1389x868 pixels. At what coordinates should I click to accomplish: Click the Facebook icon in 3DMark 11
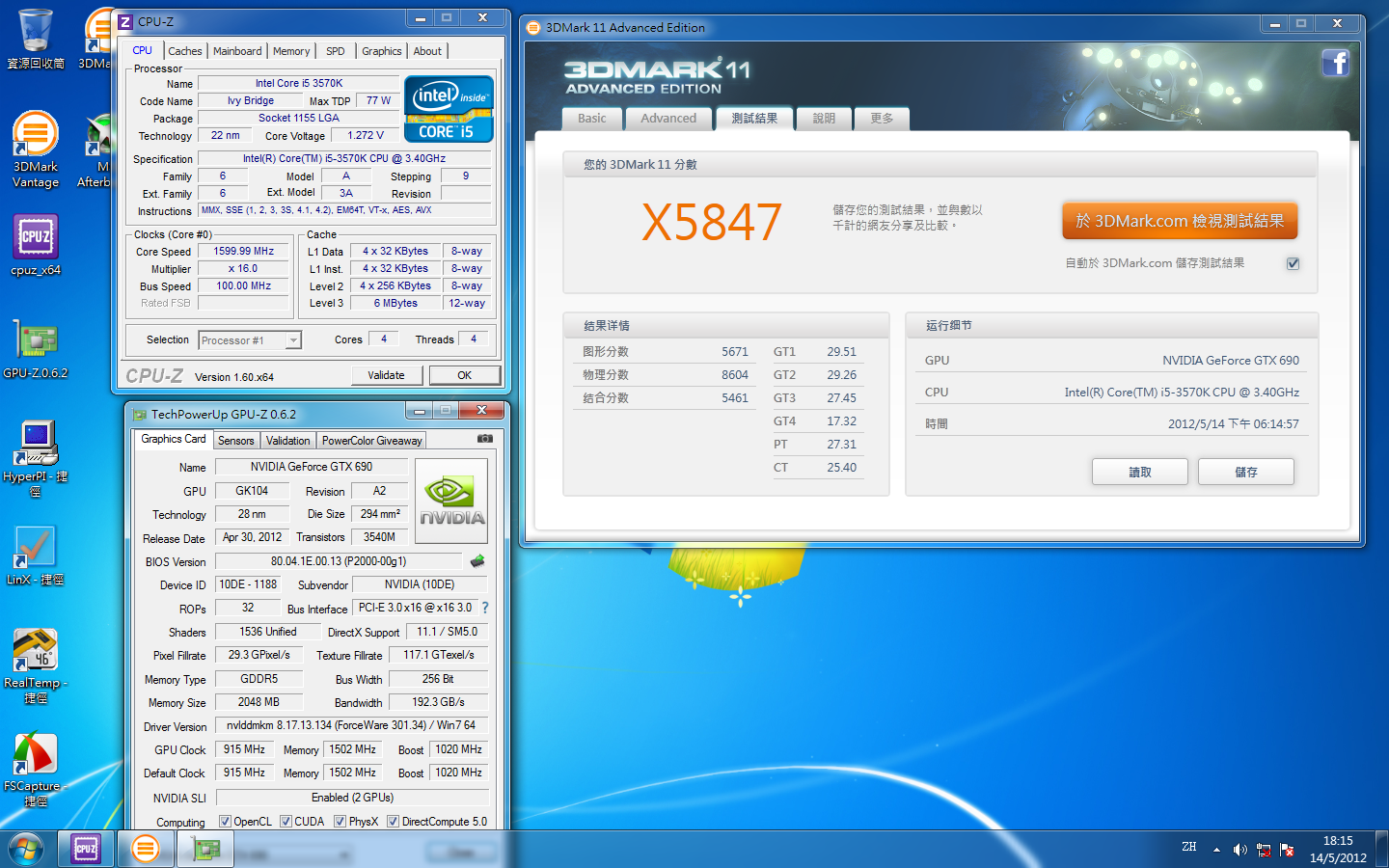(x=1335, y=64)
